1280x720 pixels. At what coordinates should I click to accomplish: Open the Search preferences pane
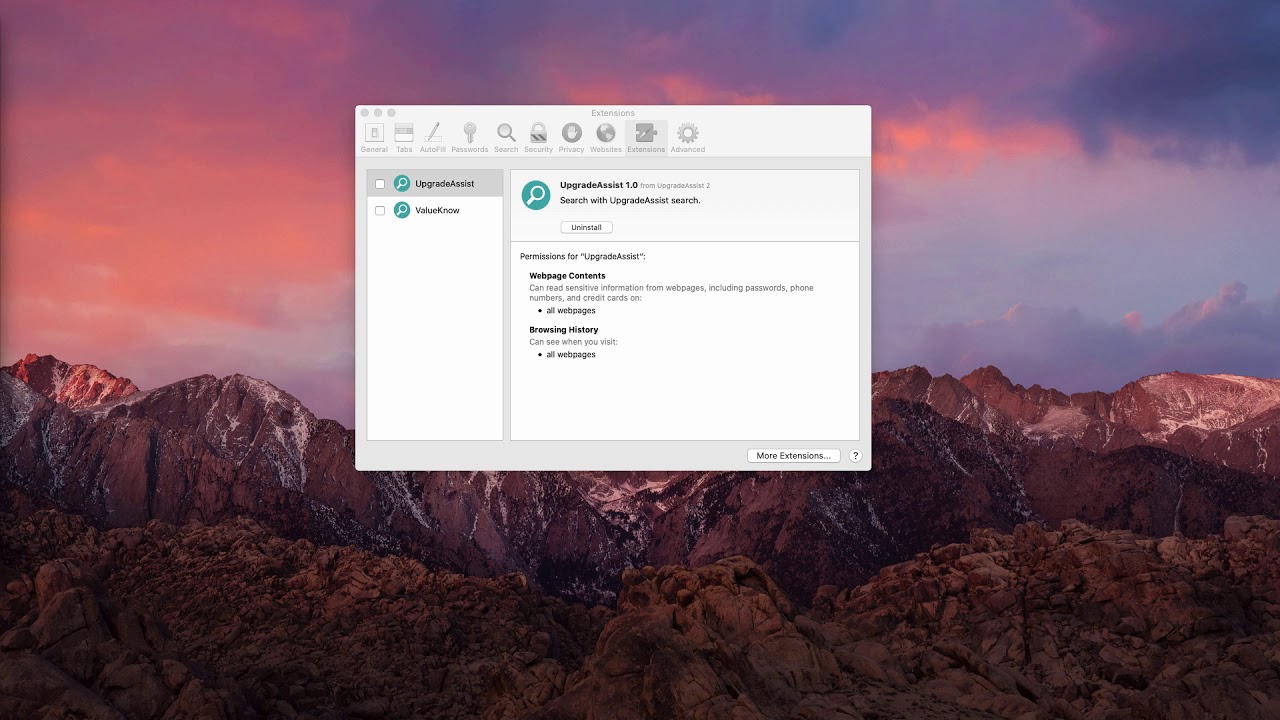(506, 138)
